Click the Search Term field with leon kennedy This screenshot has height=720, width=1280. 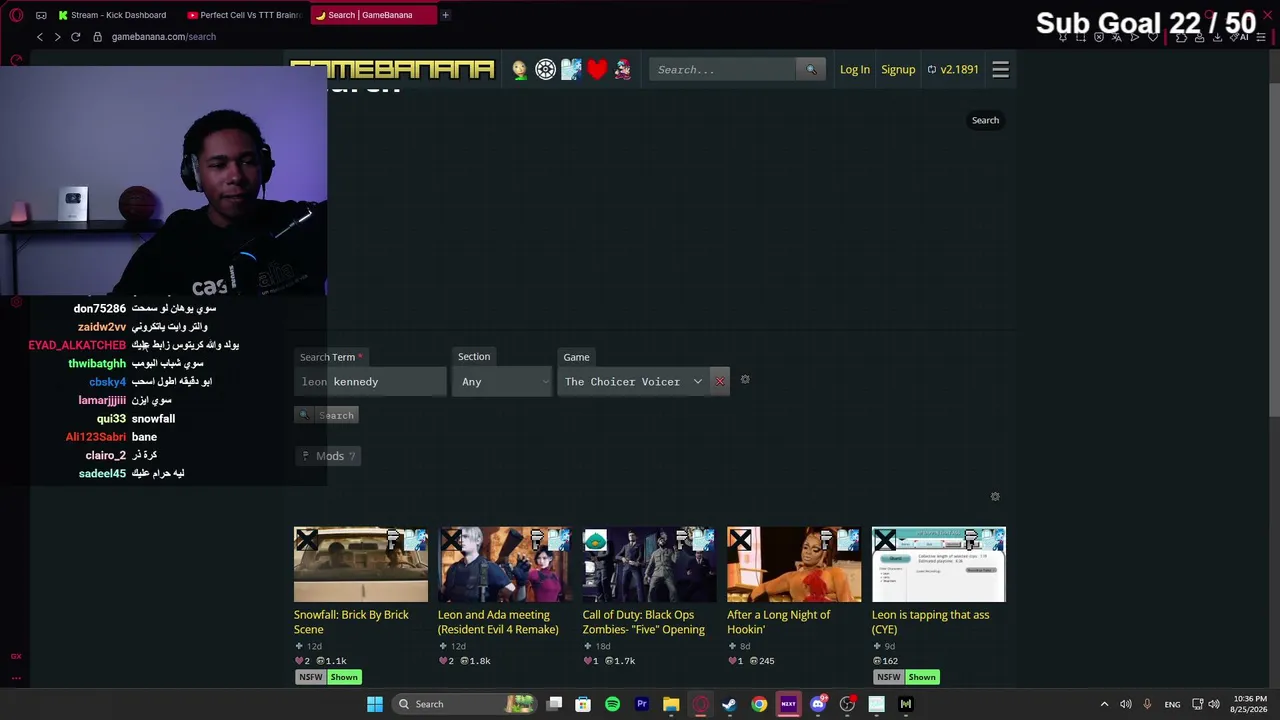370,381
